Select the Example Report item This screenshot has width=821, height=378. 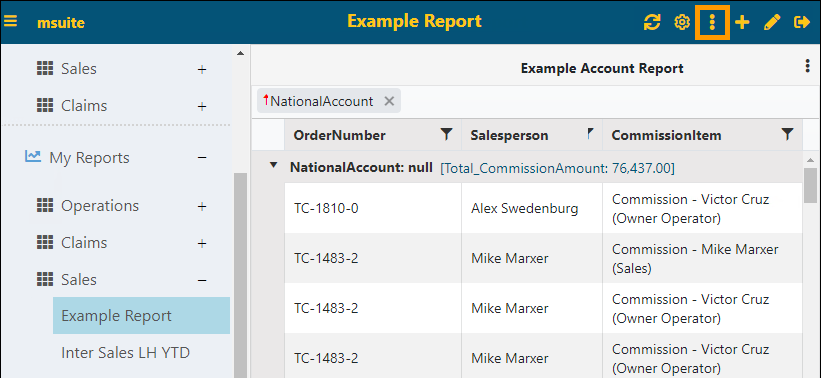[x=141, y=316]
